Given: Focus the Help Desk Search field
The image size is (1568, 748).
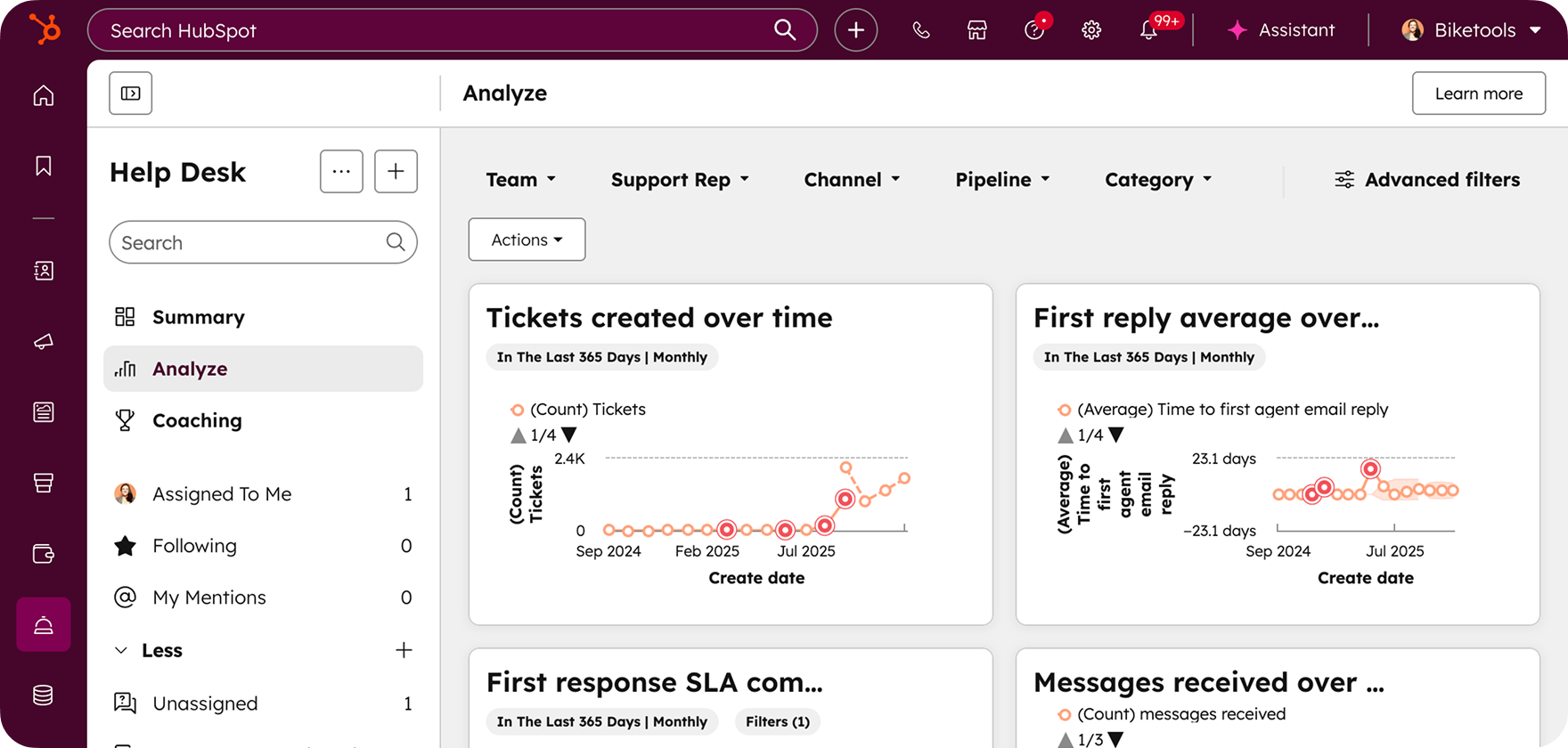Looking at the screenshot, I should pos(263,242).
